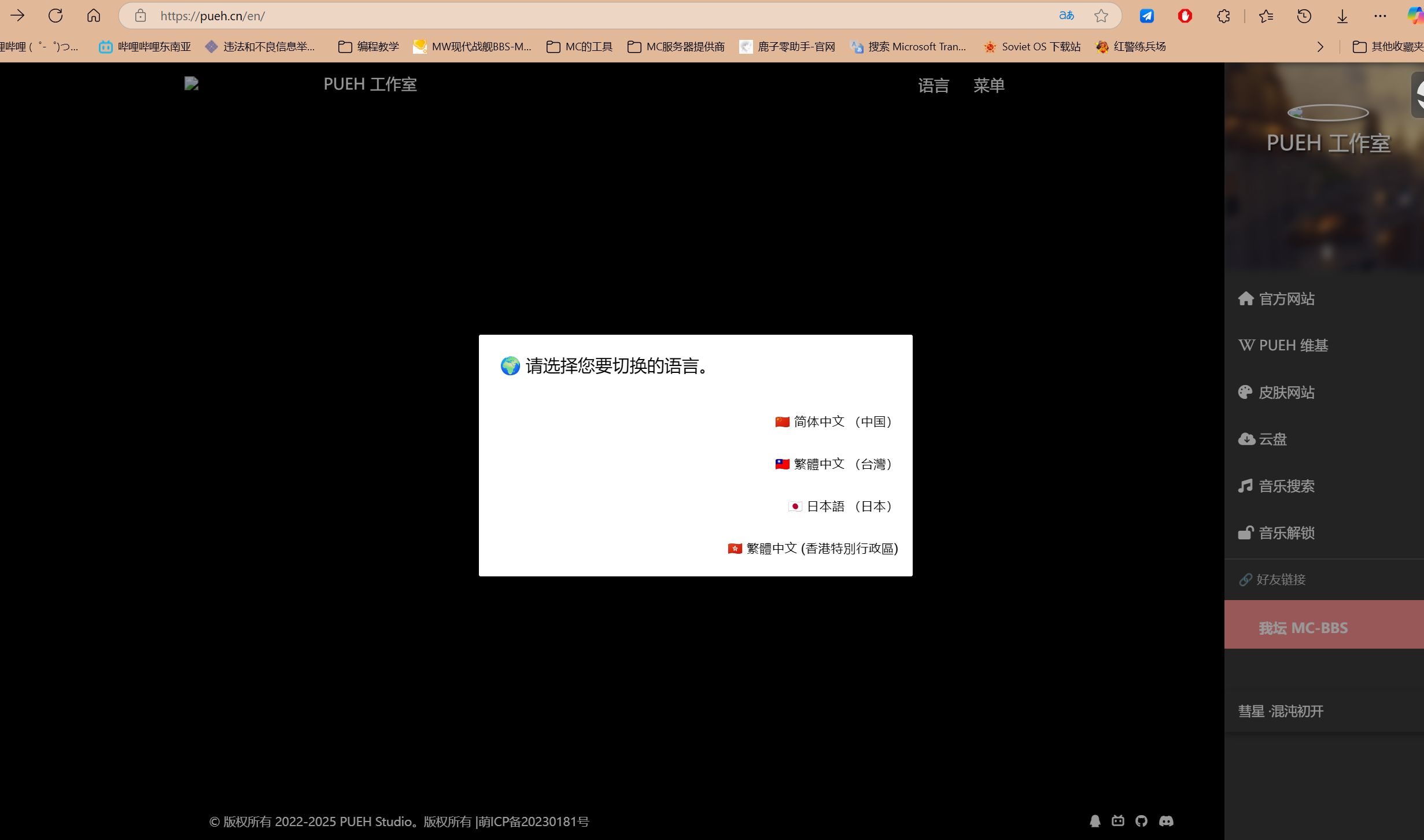Click the QQ penguin icon in footer
This screenshot has height=840, width=1424.
click(x=1095, y=821)
